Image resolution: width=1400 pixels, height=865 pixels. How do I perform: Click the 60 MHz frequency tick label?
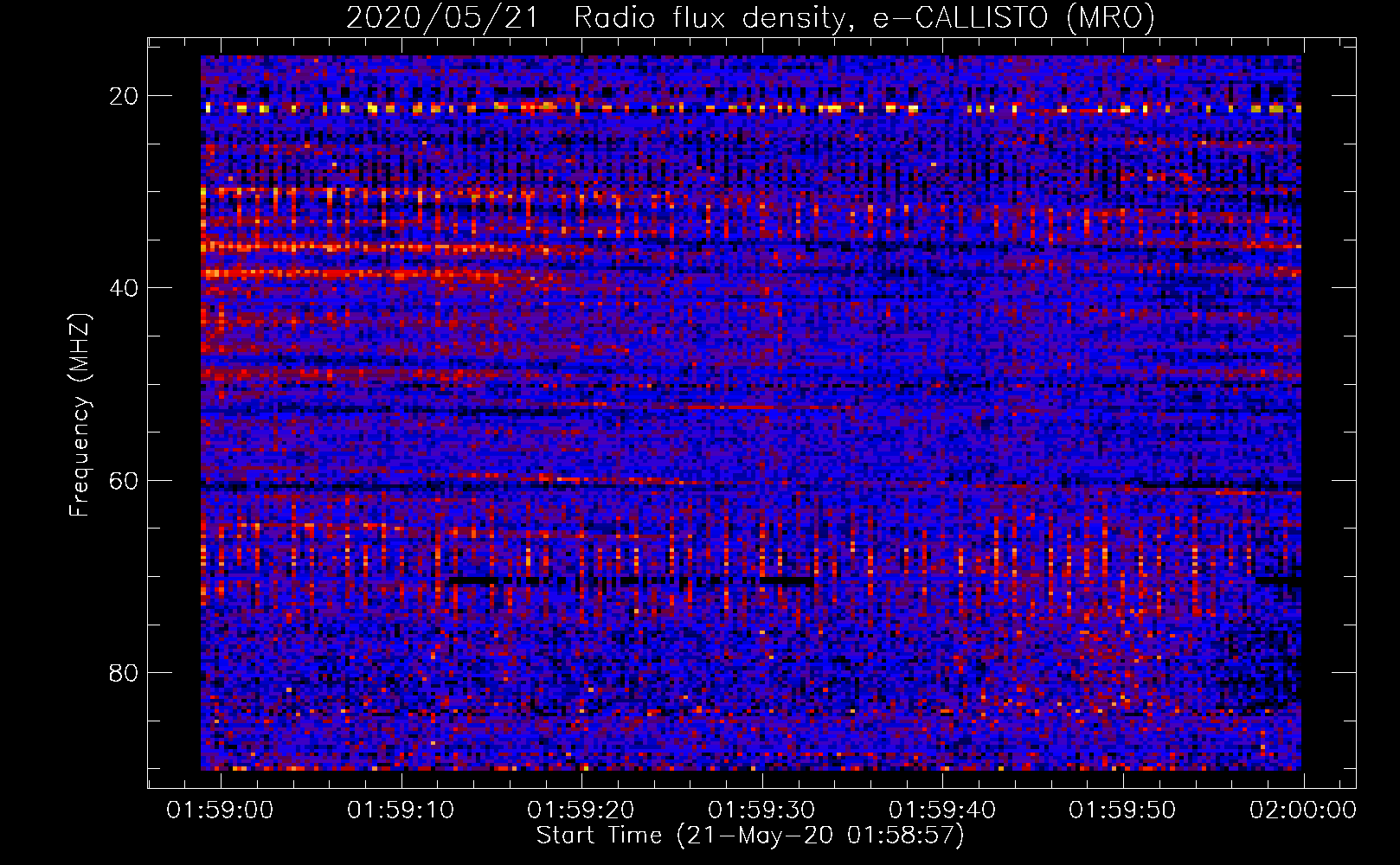click(124, 480)
